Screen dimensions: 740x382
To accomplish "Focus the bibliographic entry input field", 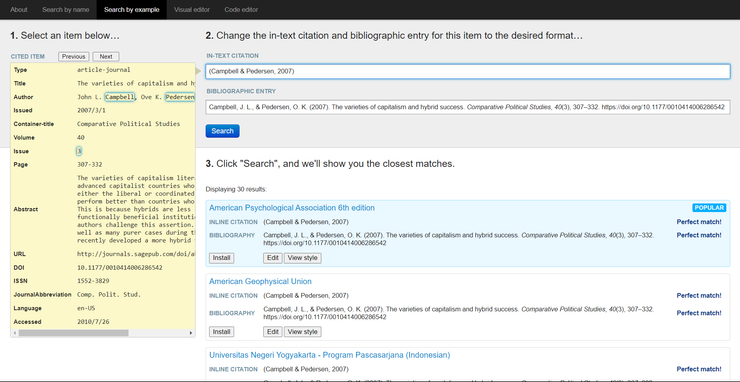I will click(468, 107).
